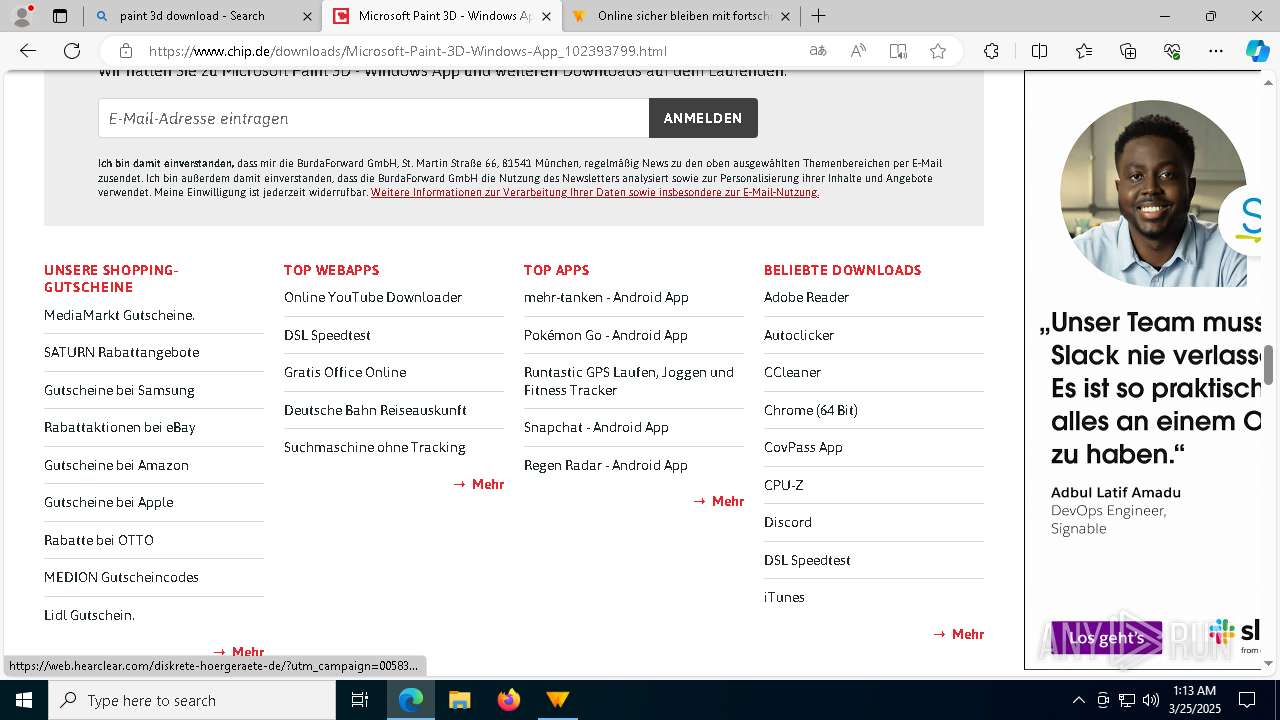Open Autoclicker download link

[799, 335]
